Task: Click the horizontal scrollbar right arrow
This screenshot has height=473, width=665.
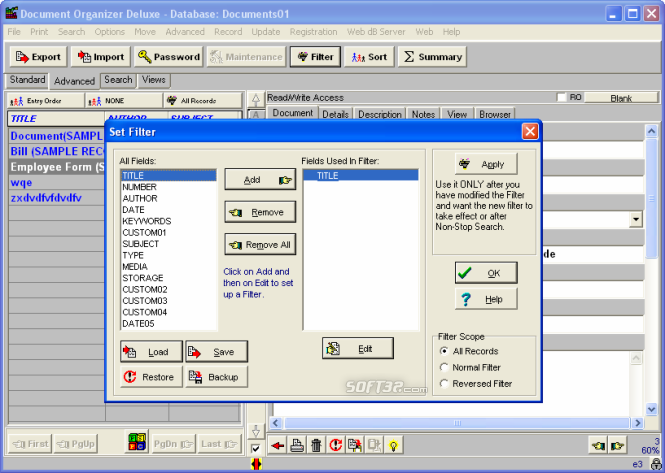Action: coord(637,423)
